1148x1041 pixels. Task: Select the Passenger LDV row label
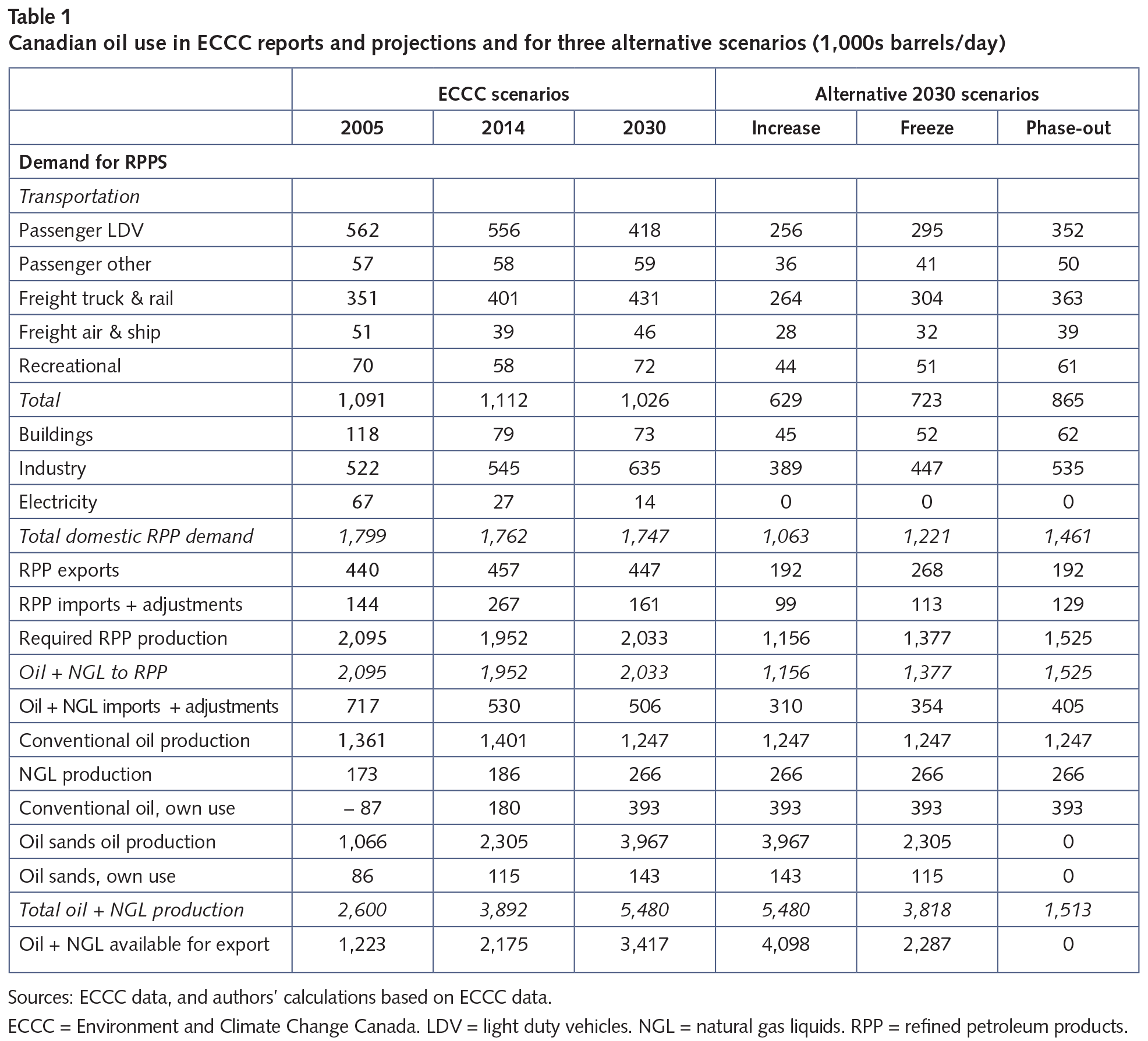click(x=81, y=230)
